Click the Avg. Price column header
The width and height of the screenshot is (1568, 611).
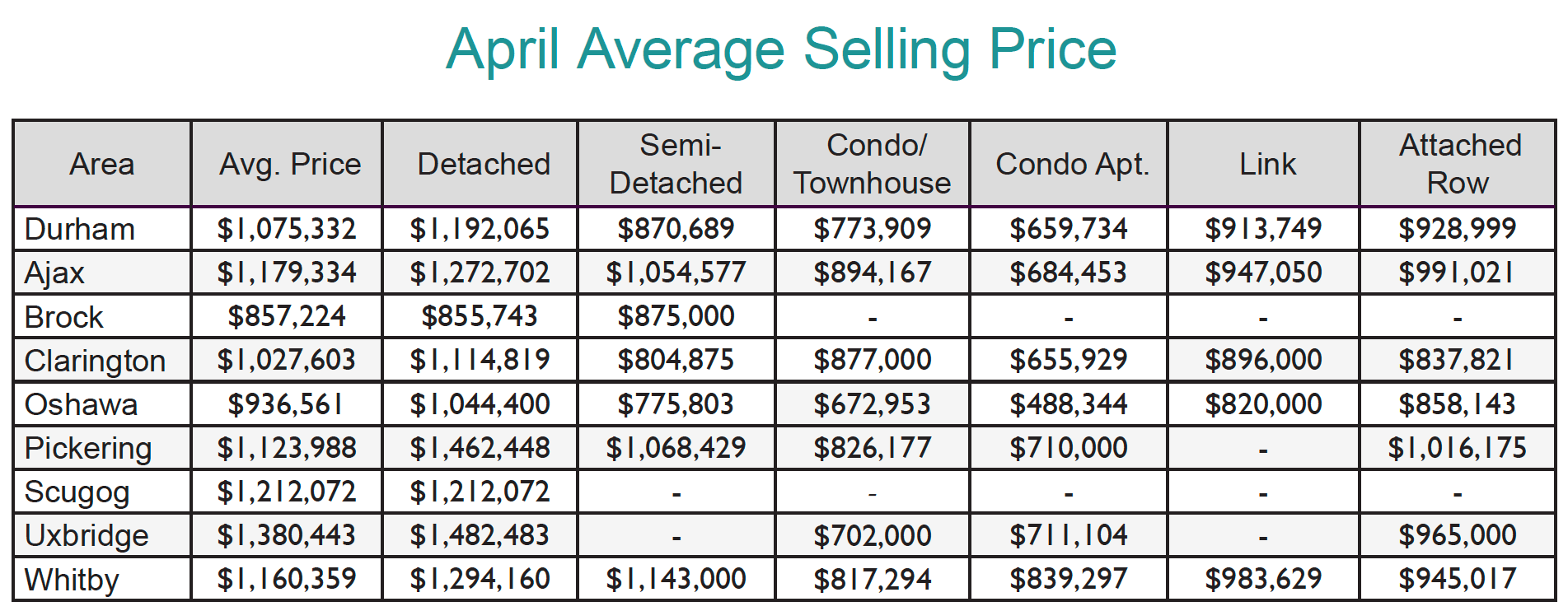289,164
